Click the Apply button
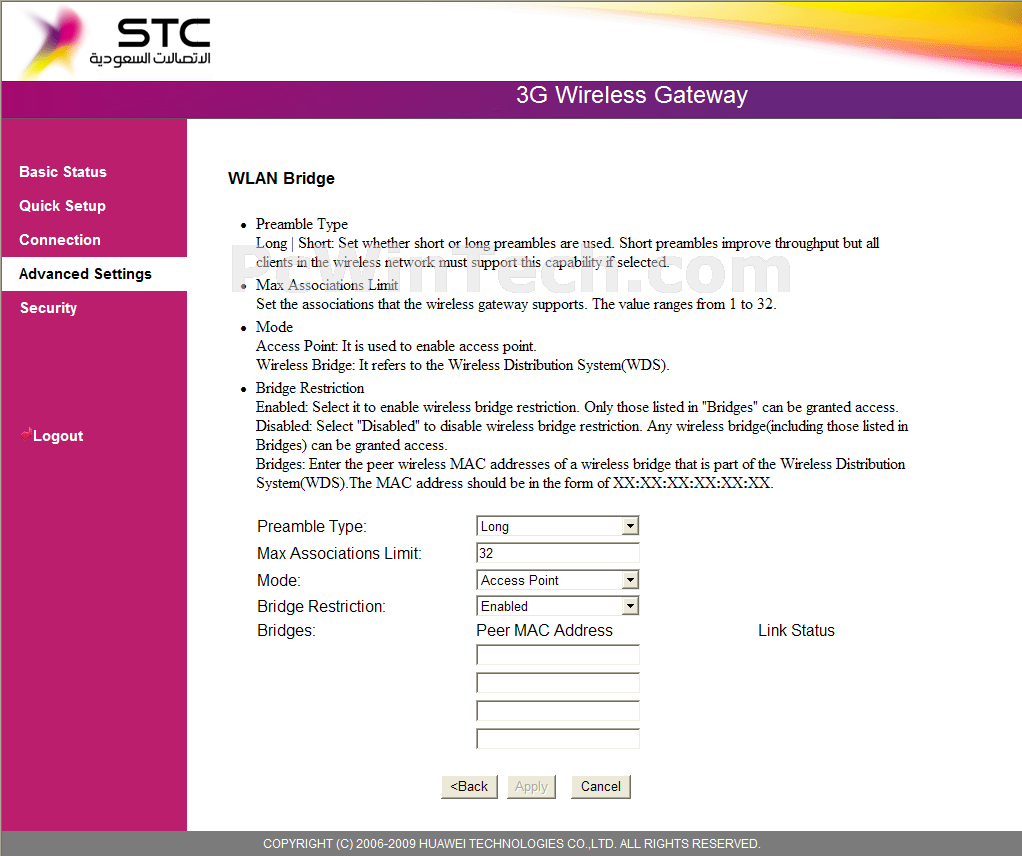Screen dimensions: 1022x856 (x=531, y=787)
